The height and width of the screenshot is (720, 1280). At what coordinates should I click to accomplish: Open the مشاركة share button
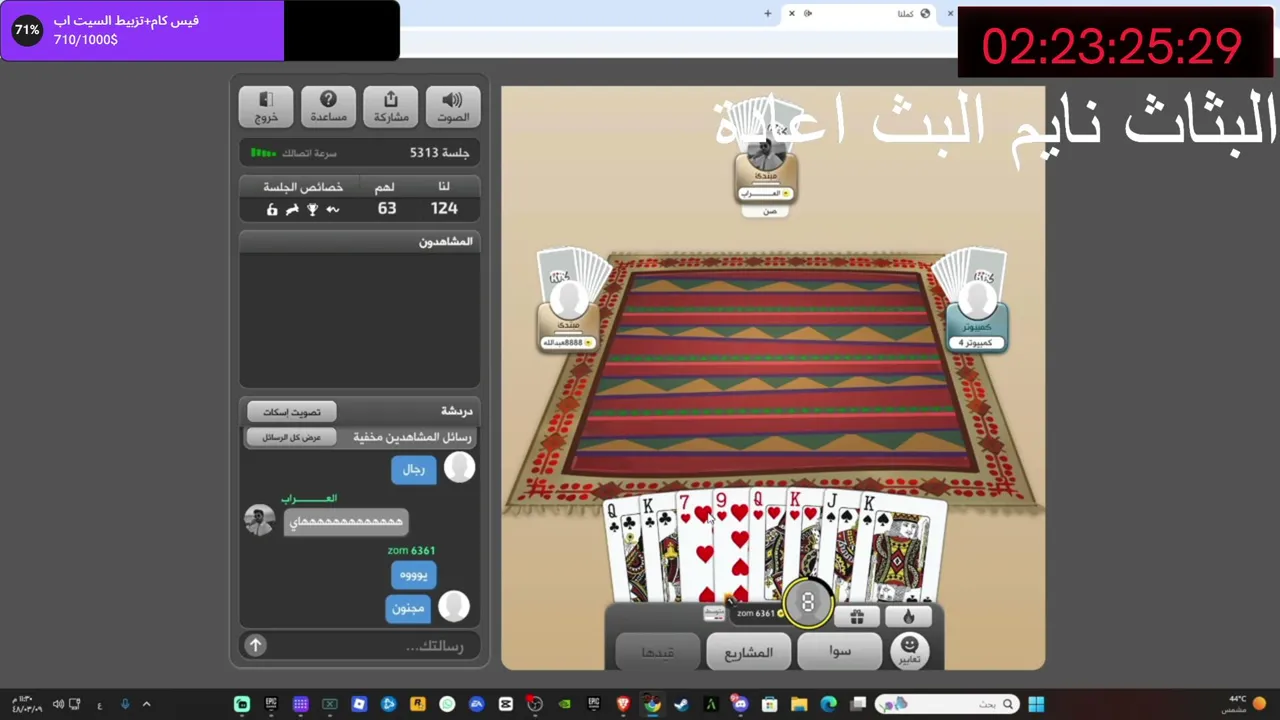point(391,106)
